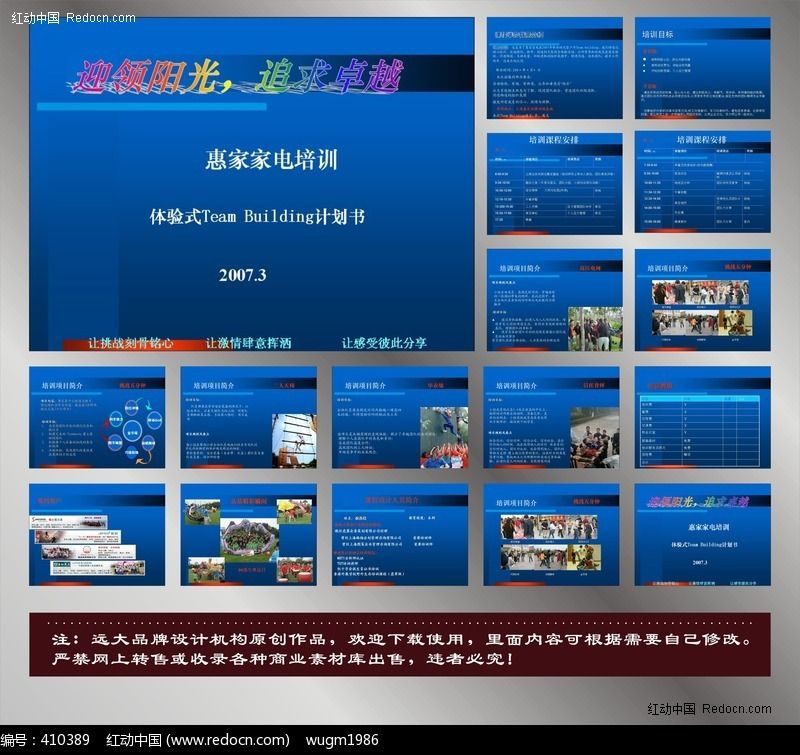Select the 培训项目简介 slide with climbing wall photo

pos(400,417)
